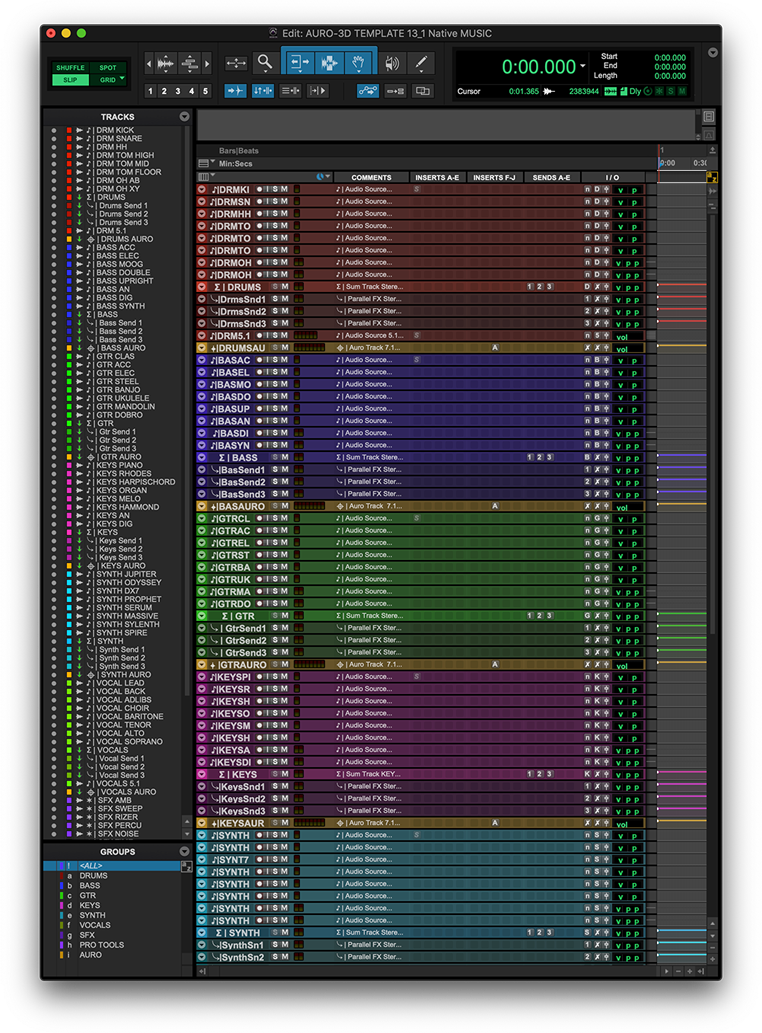Open the main counter format dropdown
Viewport: 762px width, 1033px height.
[583, 67]
